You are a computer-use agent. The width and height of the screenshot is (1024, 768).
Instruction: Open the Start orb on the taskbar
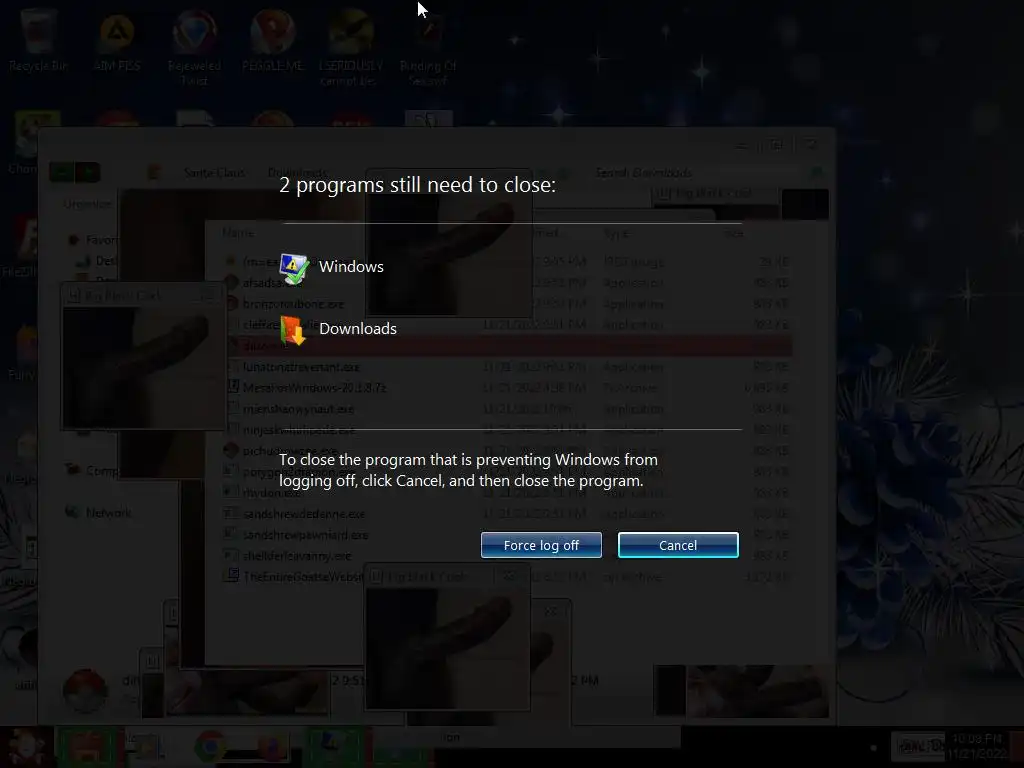pos(26,746)
